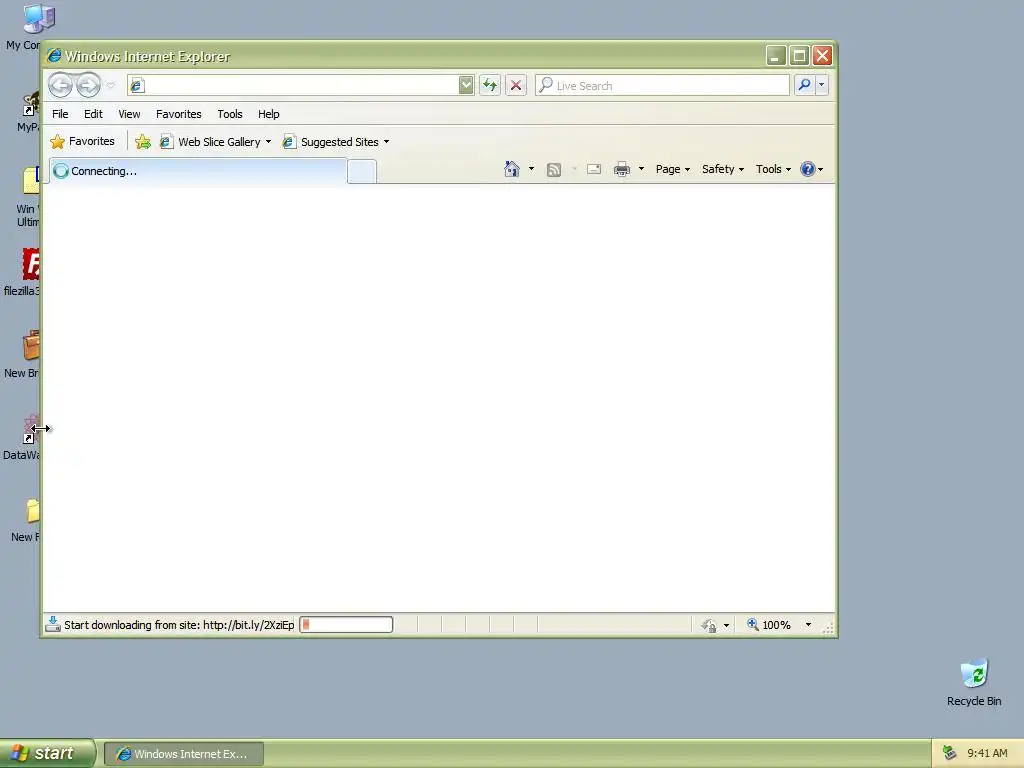Open the recent pages dropdown arrow
The image size is (1024, 768).
point(111,86)
